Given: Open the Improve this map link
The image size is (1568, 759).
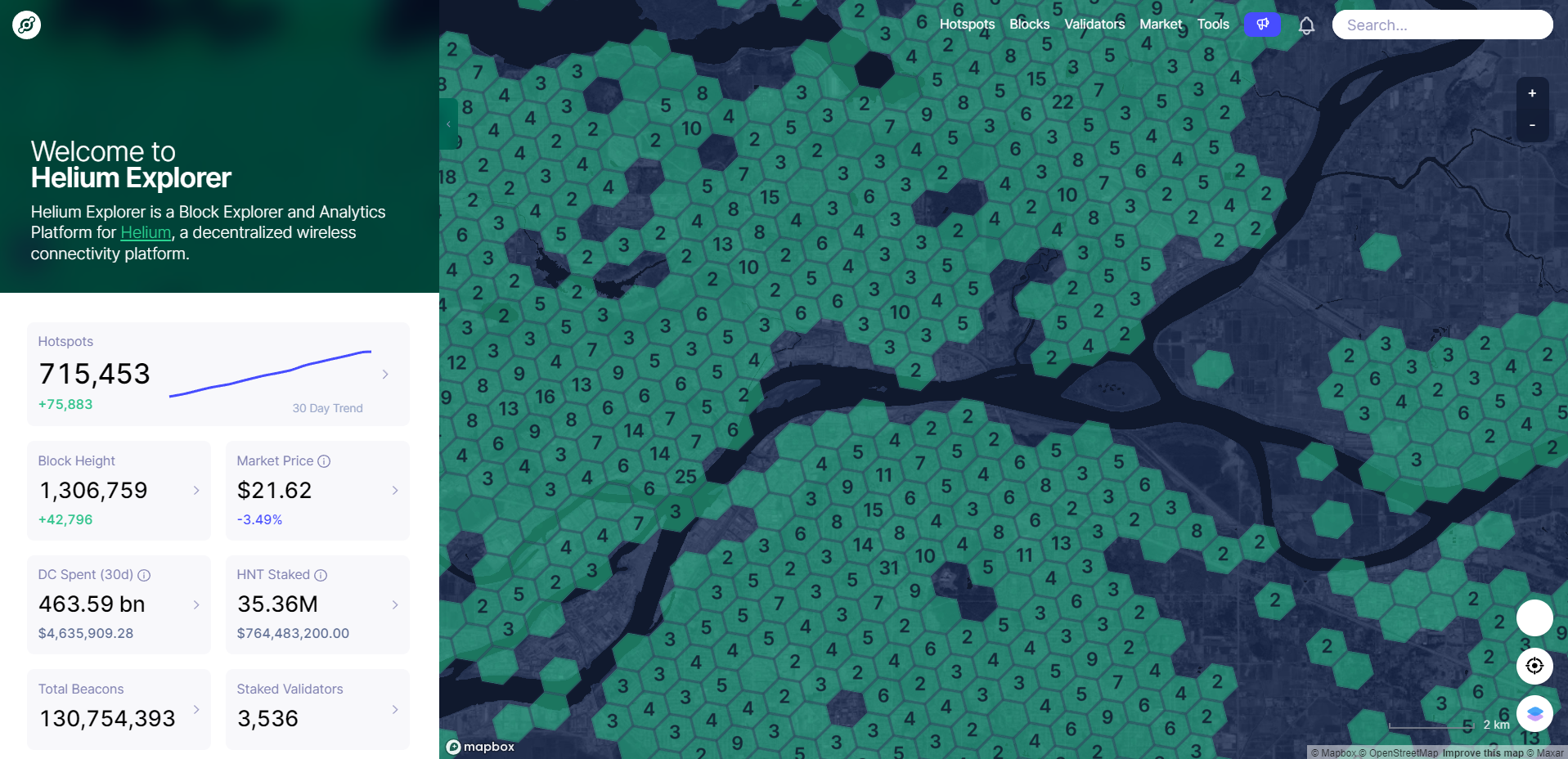Looking at the screenshot, I should click(x=1483, y=753).
